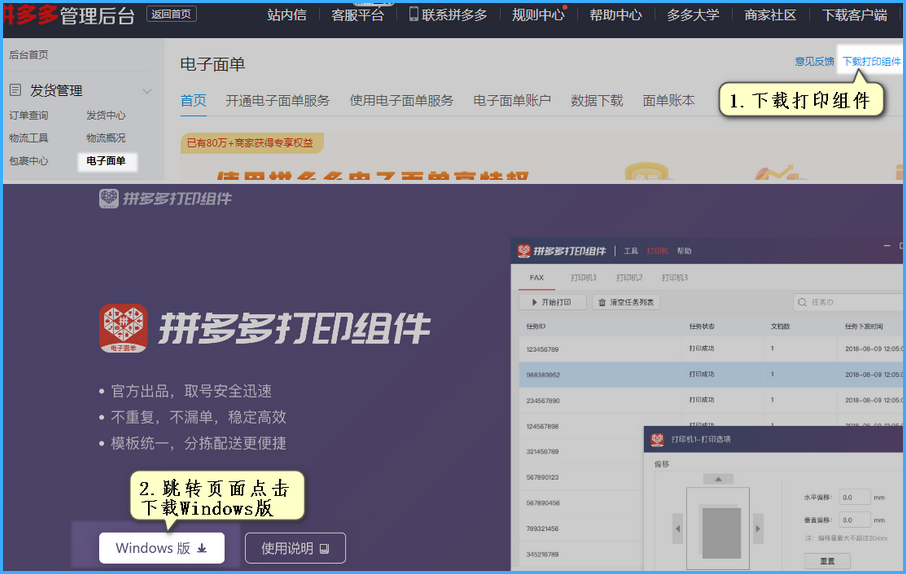Open 帮助 menu in print component window
The height and width of the screenshot is (574, 906).
(x=684, y=251)
